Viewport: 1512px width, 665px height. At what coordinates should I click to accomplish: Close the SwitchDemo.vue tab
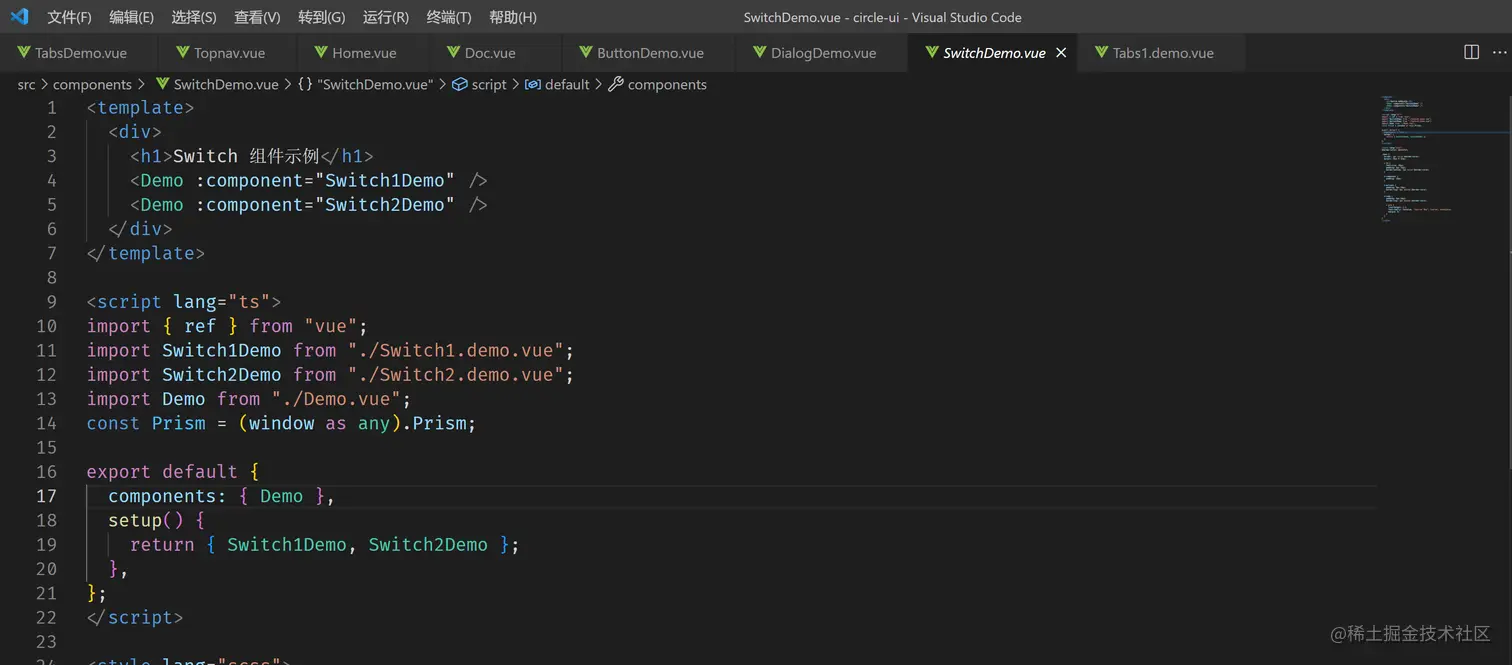pos(1061,53)
